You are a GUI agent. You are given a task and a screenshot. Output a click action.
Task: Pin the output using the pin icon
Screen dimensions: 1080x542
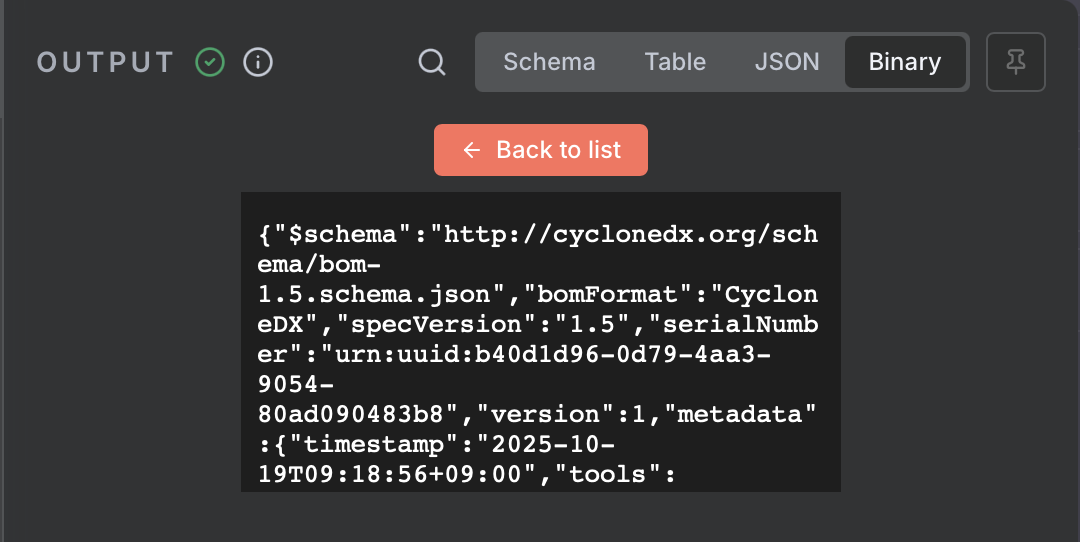[x=1016, y=62]
